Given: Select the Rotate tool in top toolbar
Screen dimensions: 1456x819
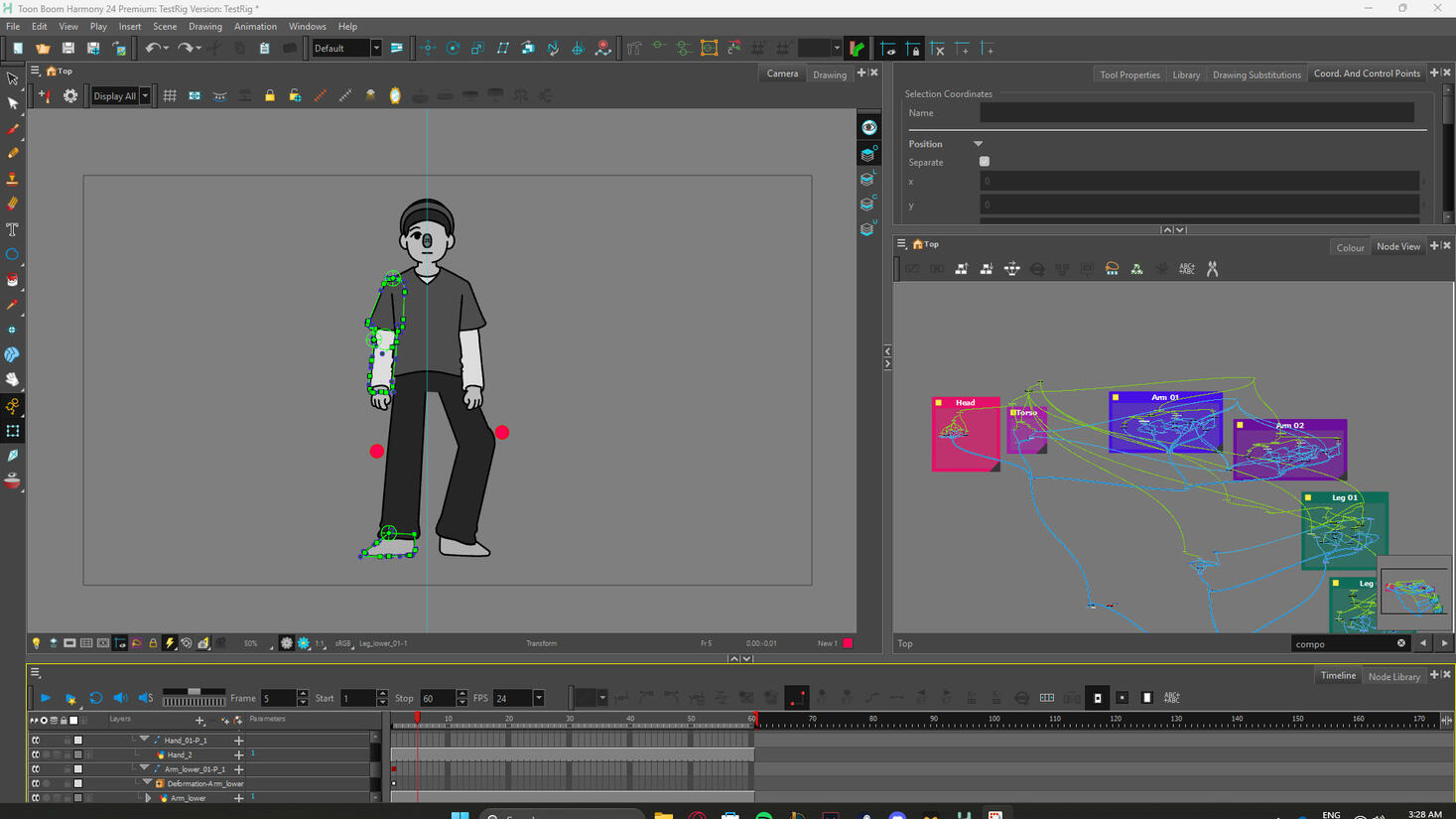Looking at the screenshot, I should [453, 48].
